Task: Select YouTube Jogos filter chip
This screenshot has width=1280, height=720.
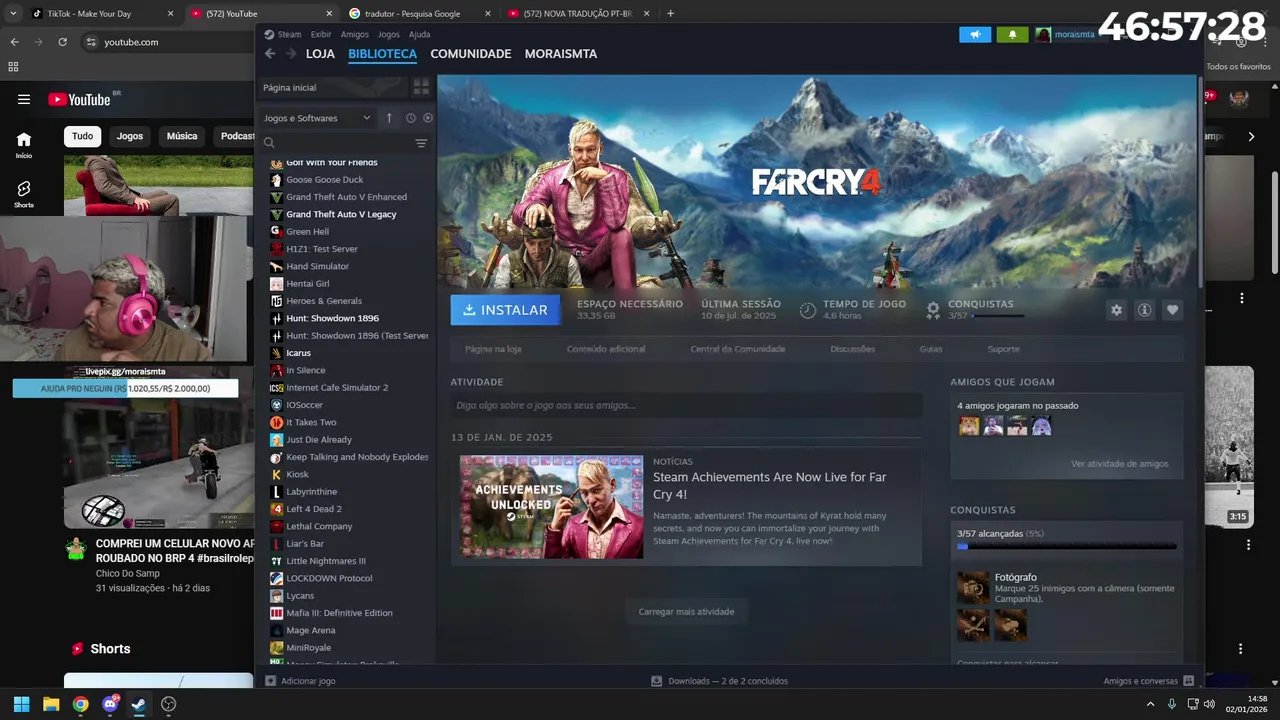Action: [x=130, y=136]
